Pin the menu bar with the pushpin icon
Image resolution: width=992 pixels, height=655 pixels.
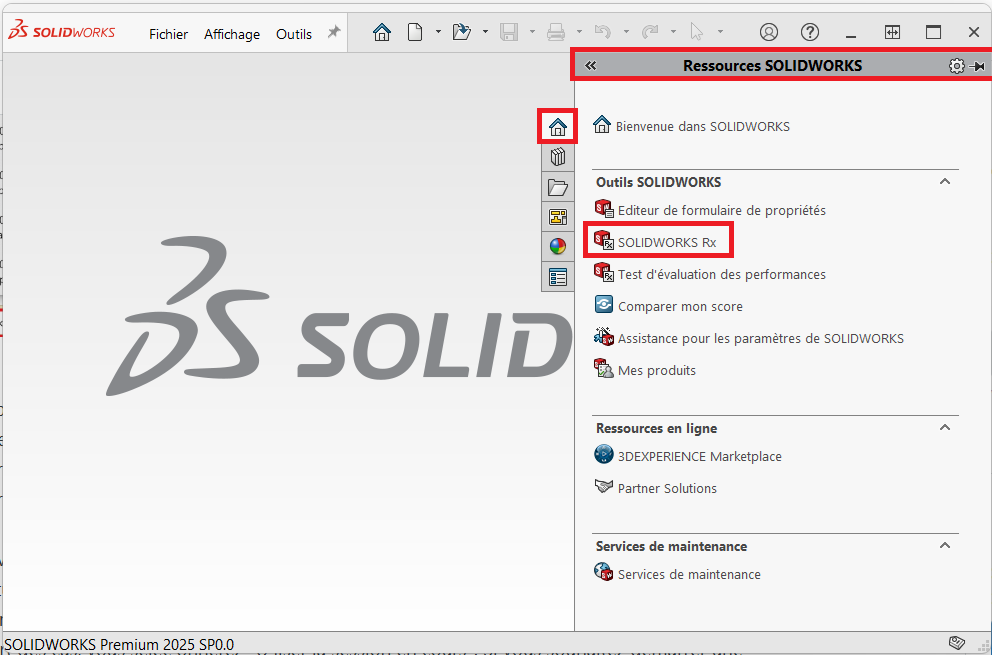tap(333, 32)
